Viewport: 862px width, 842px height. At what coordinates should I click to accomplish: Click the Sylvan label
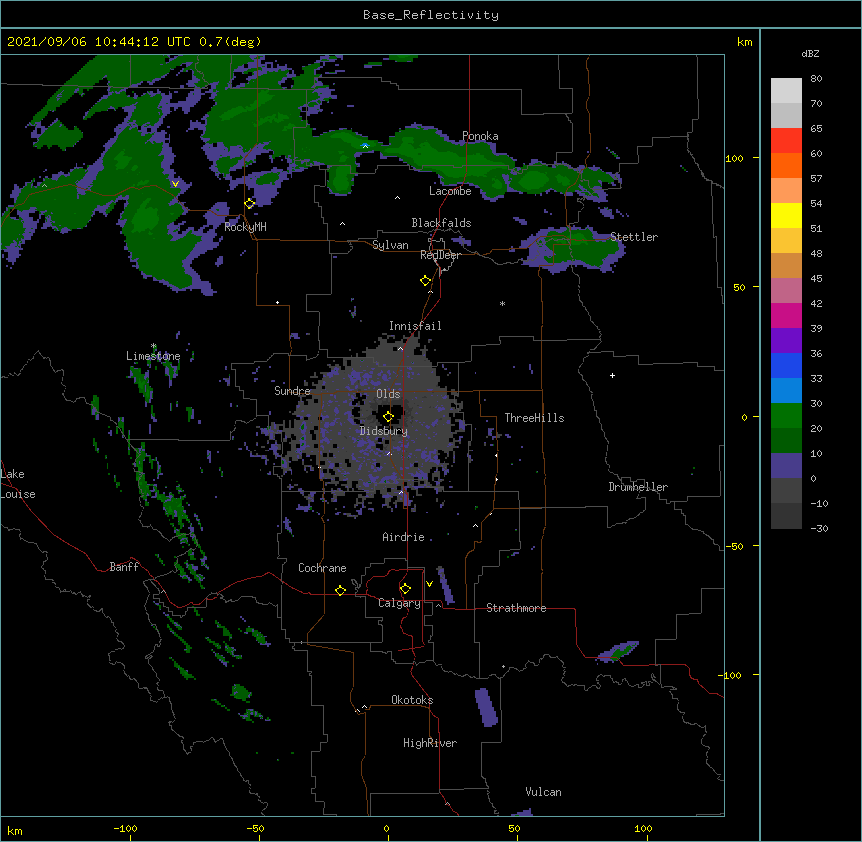(390, 245)
